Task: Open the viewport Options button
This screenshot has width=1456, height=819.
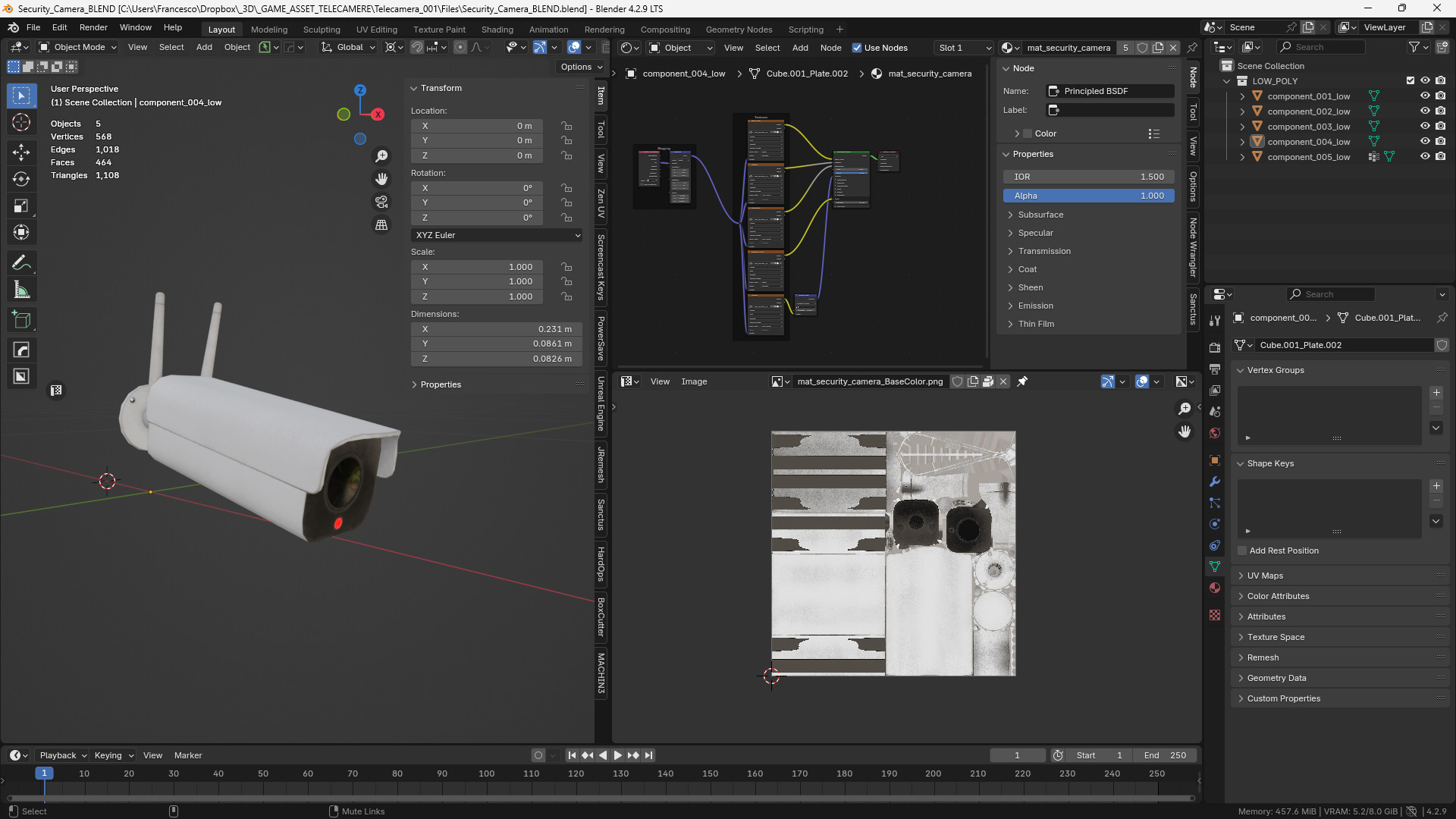Action: [581, 67]
